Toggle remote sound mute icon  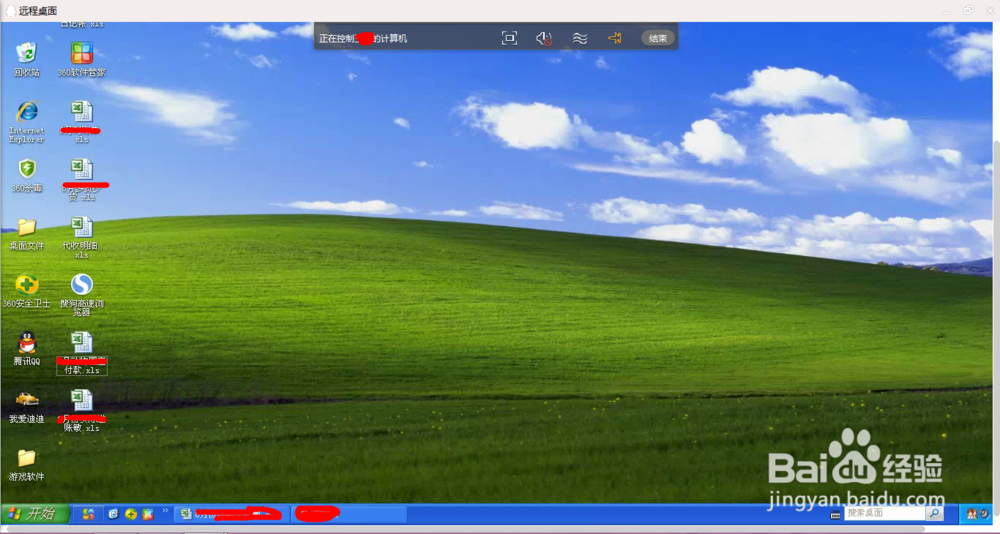[544, 38]
